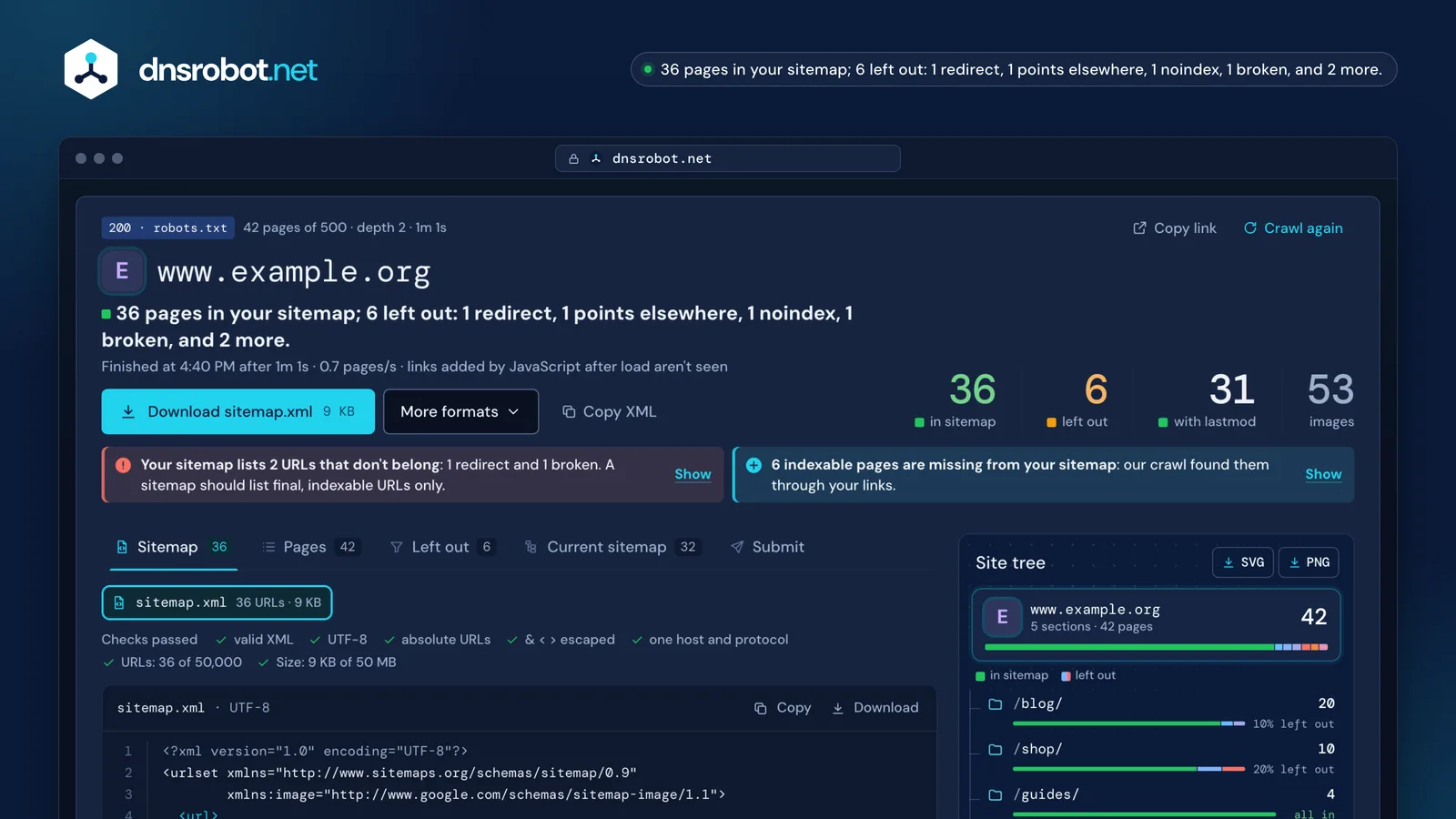This screenshot has width=1456, height=819.
Task: Open the More formats dropdown
Action: pos(460,412)
